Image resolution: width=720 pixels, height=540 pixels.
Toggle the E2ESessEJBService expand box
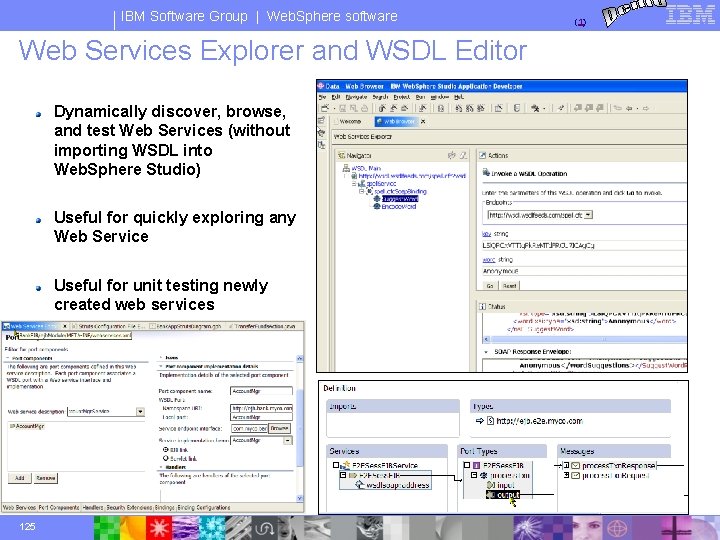click(336, 465)
